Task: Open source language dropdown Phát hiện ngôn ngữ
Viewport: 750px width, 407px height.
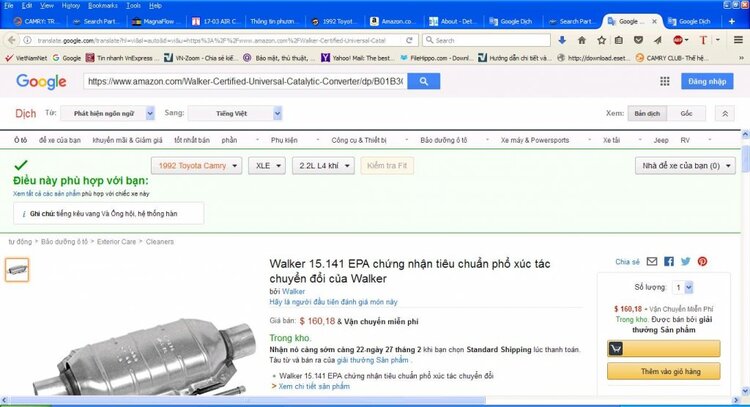Action: [107, 114]
